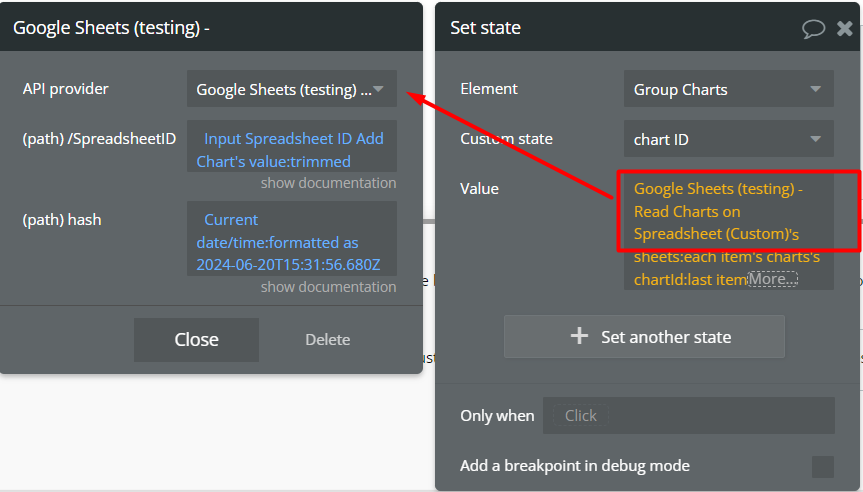Open the Custom state dropdown showing chart ID
Viewport: 863px width, 492px height.
[728, 139]
